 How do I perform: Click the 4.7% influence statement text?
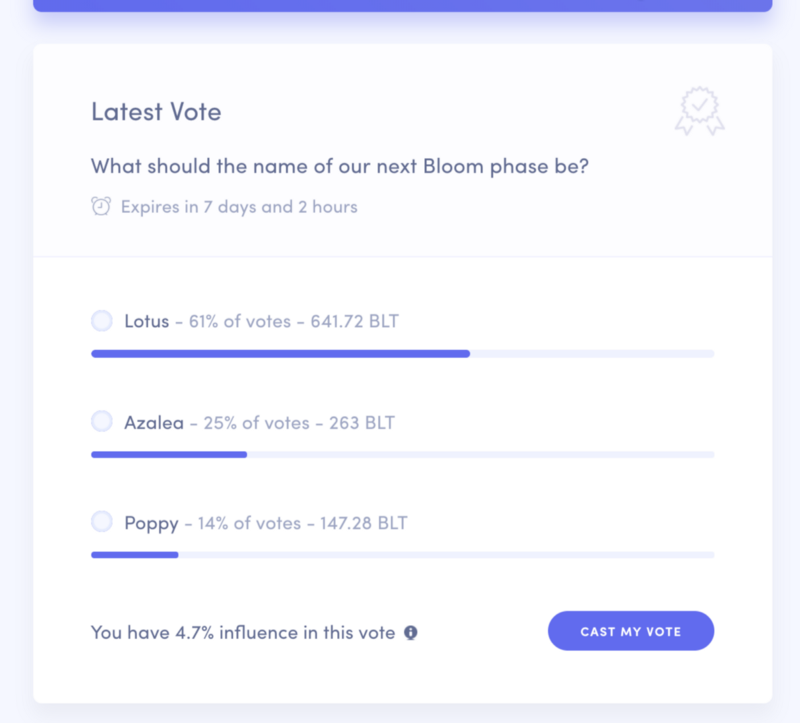tap(243, 633)
